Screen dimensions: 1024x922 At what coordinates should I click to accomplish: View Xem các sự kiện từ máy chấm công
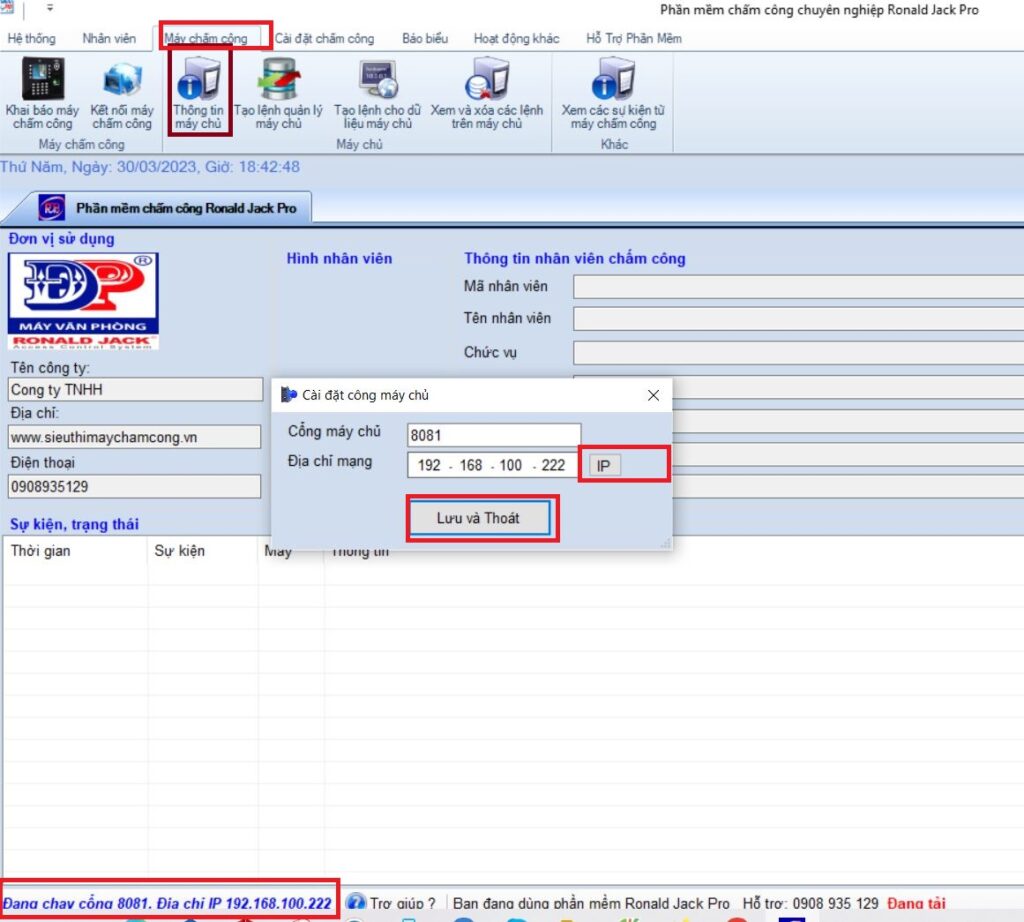point(613,93)
